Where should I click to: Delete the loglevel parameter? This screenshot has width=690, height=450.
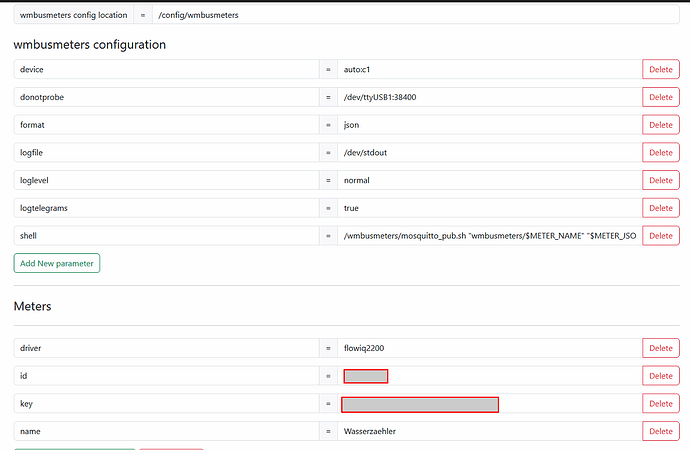[x=661, y=180]
